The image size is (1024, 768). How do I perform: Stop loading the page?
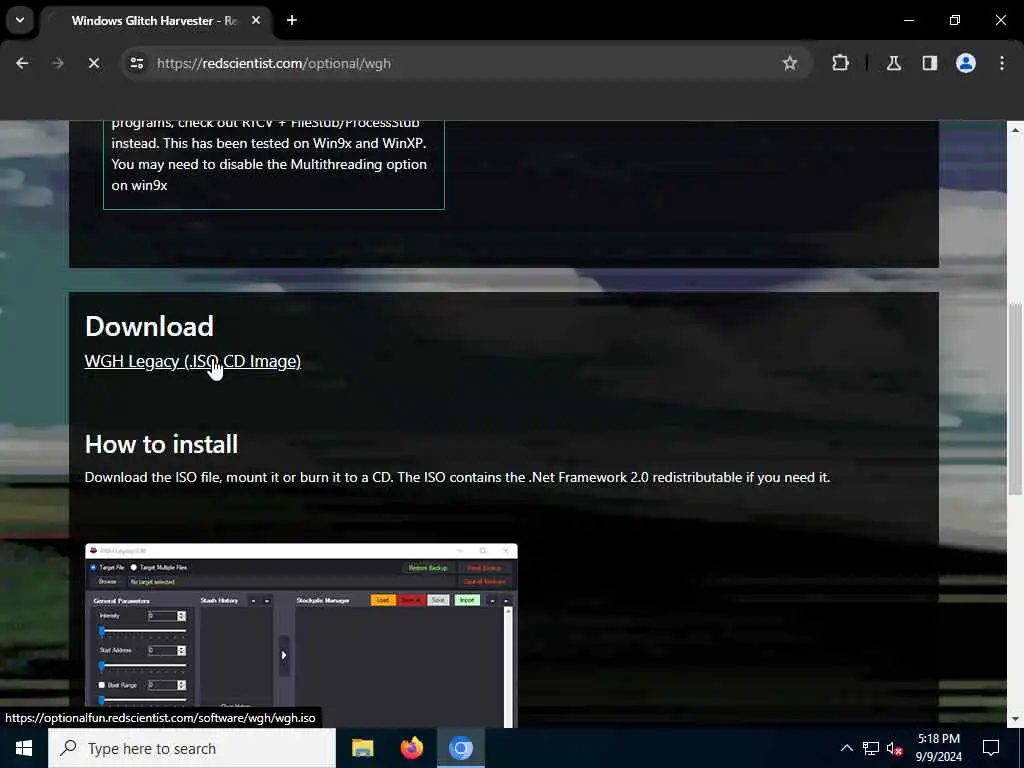[94, 63]
